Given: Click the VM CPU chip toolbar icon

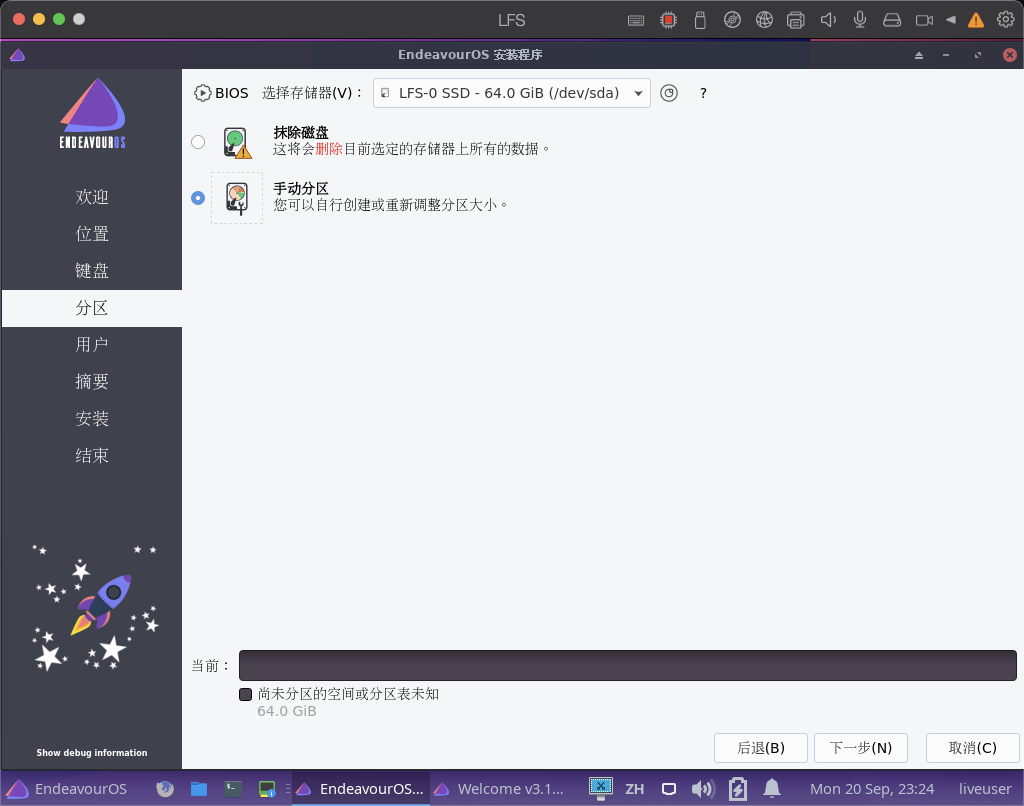Looking at the screenshot, I should click(668, 20).
